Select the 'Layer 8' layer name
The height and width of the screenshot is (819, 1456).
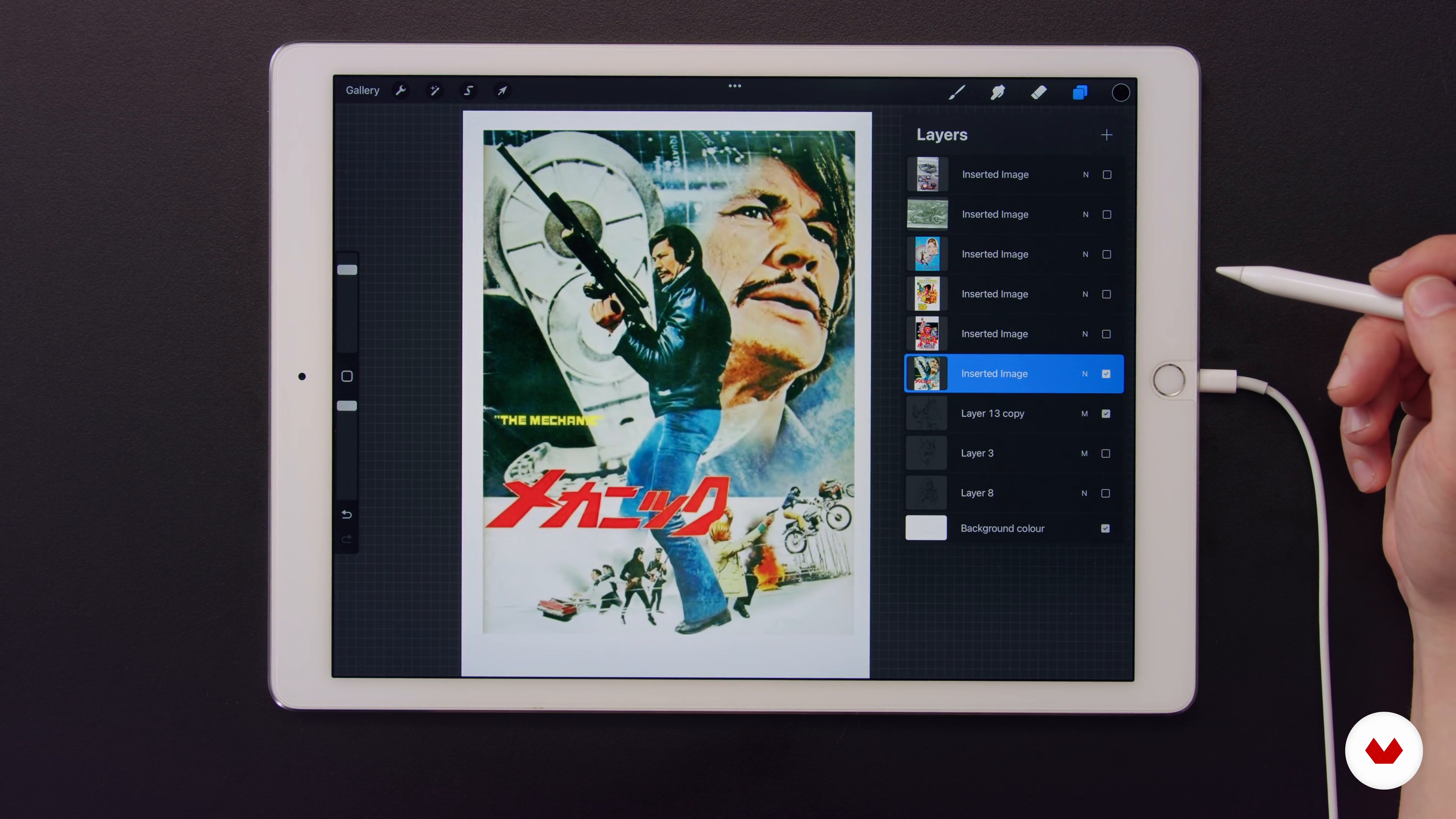(x=977, y=493)
